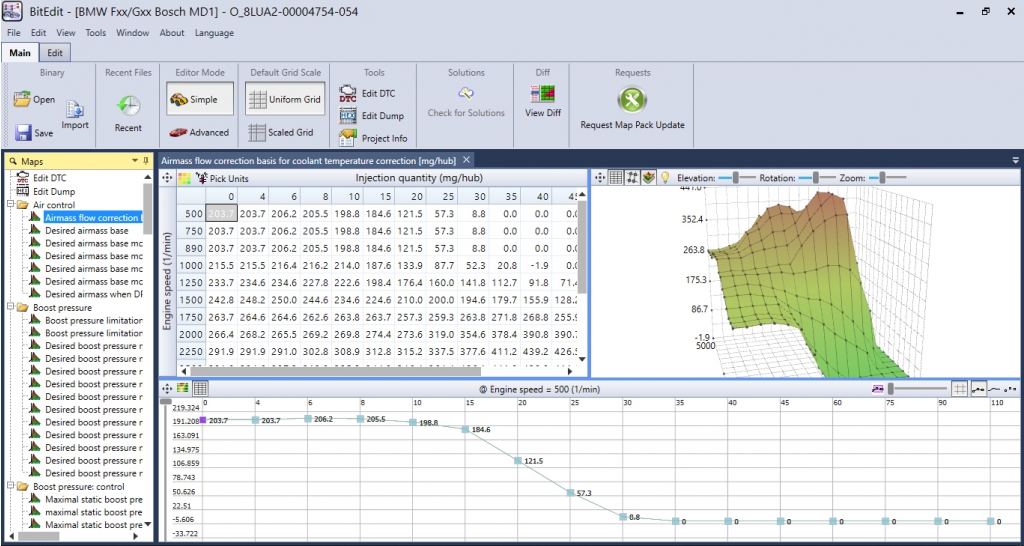1024x546 pixels.
Task: Click the table color heatmap icon
Action: coord(184,178)
